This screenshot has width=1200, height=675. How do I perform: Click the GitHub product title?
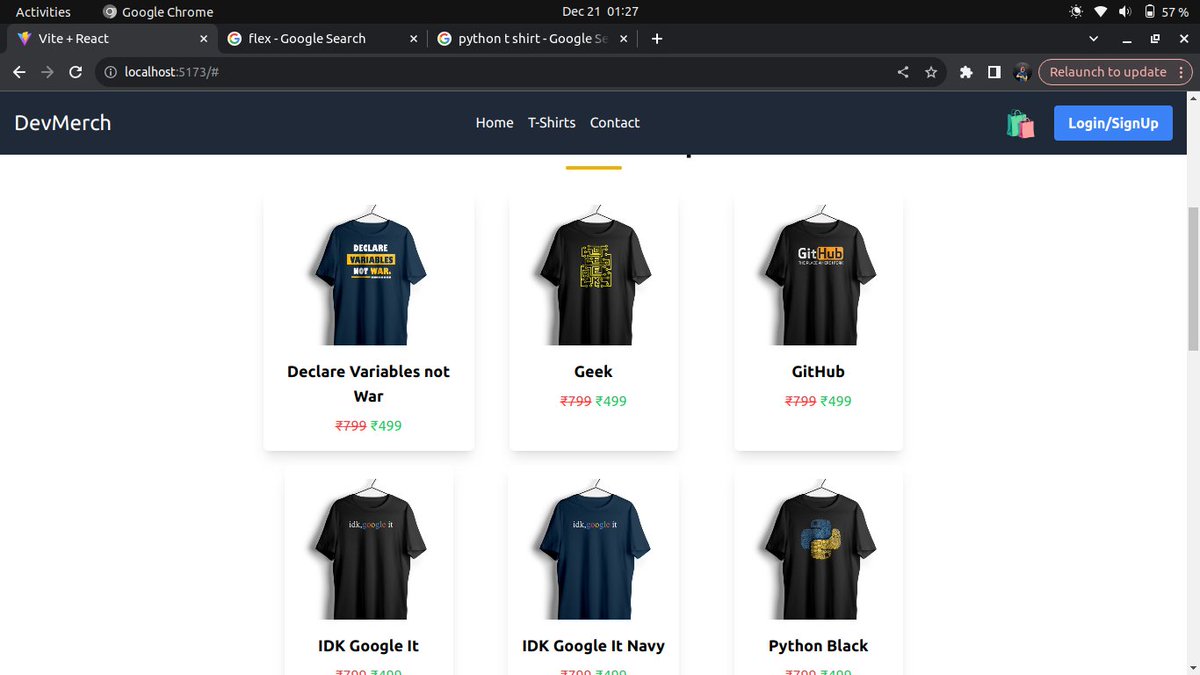818,372
